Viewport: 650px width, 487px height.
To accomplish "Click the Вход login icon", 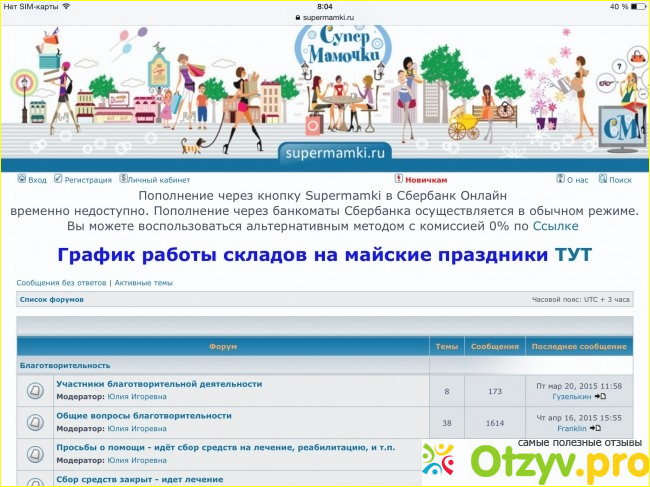I will pos(22,179).
